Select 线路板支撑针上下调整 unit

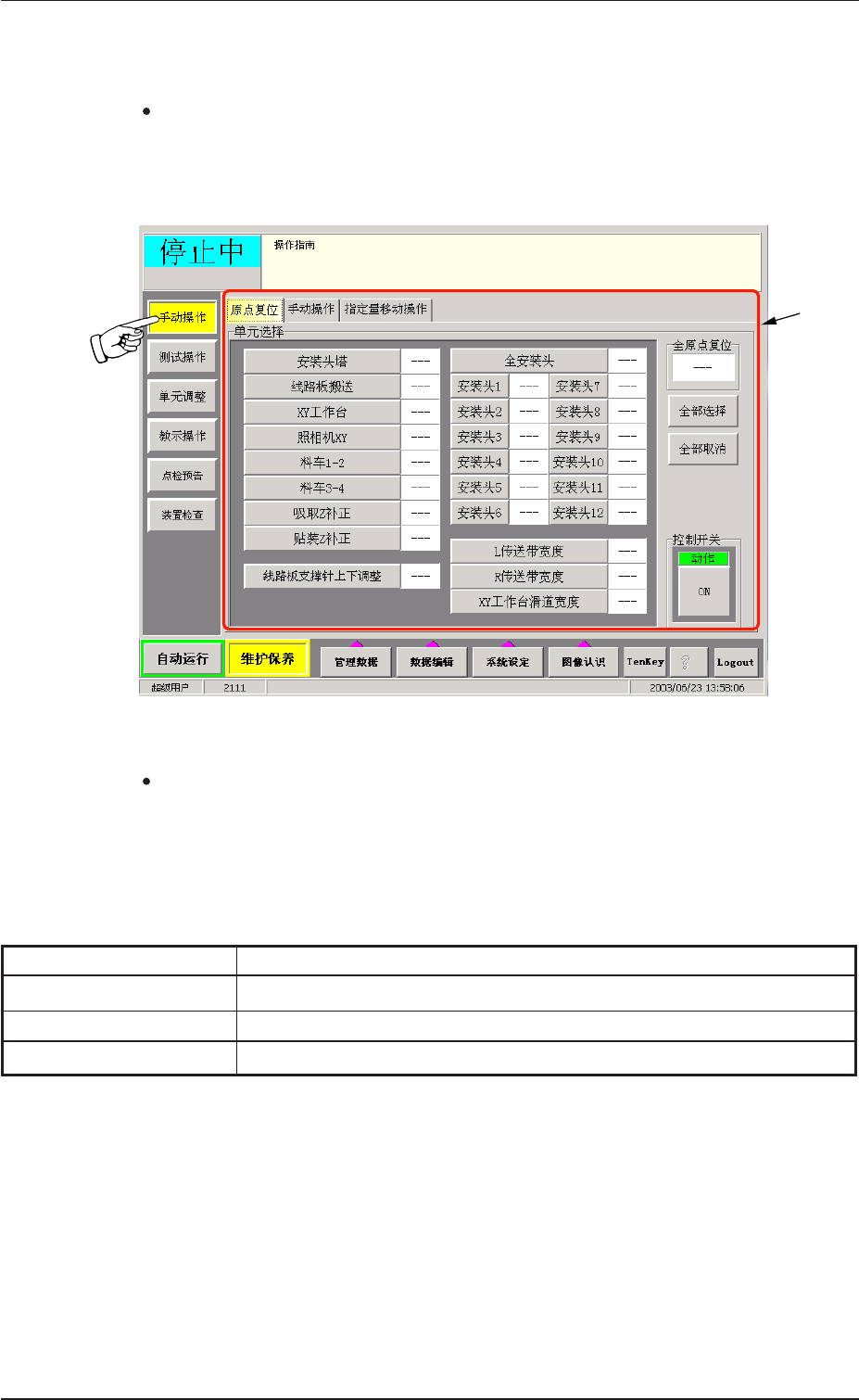pos(322,576)
